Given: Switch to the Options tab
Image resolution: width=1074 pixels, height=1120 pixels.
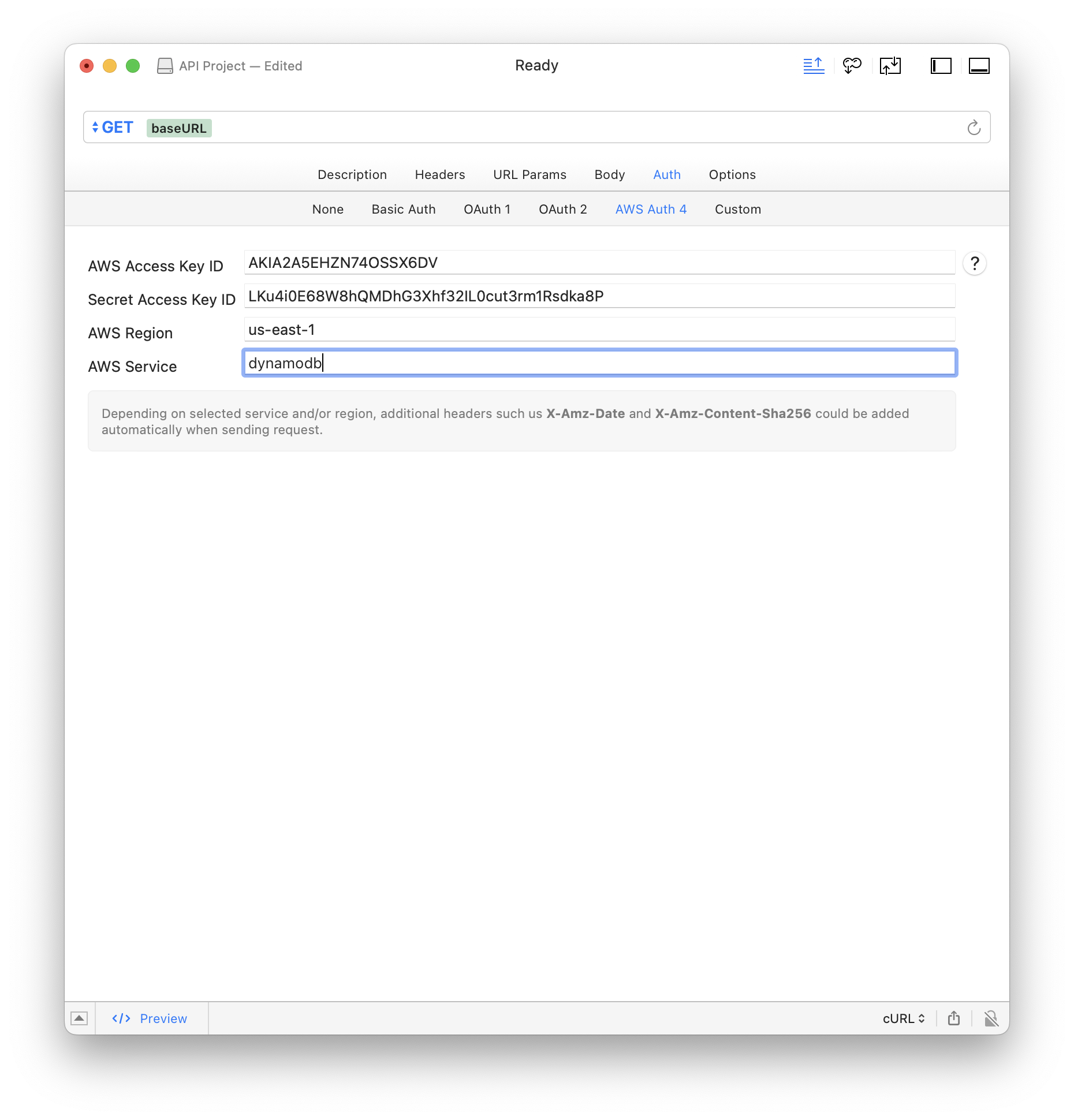Looking at the screenshot, I should (732, 174).
